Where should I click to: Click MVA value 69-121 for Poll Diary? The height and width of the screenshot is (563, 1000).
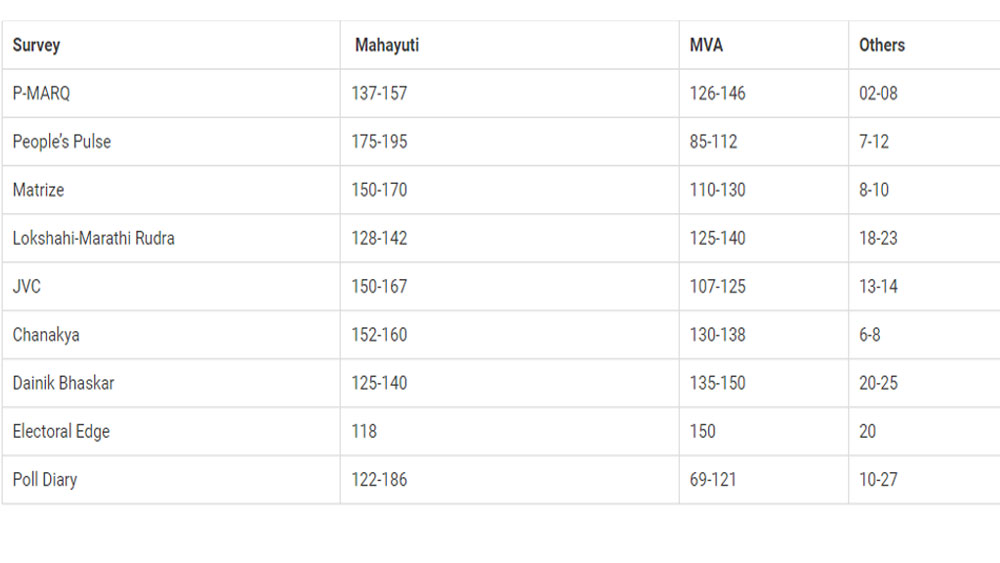[713, 480]
